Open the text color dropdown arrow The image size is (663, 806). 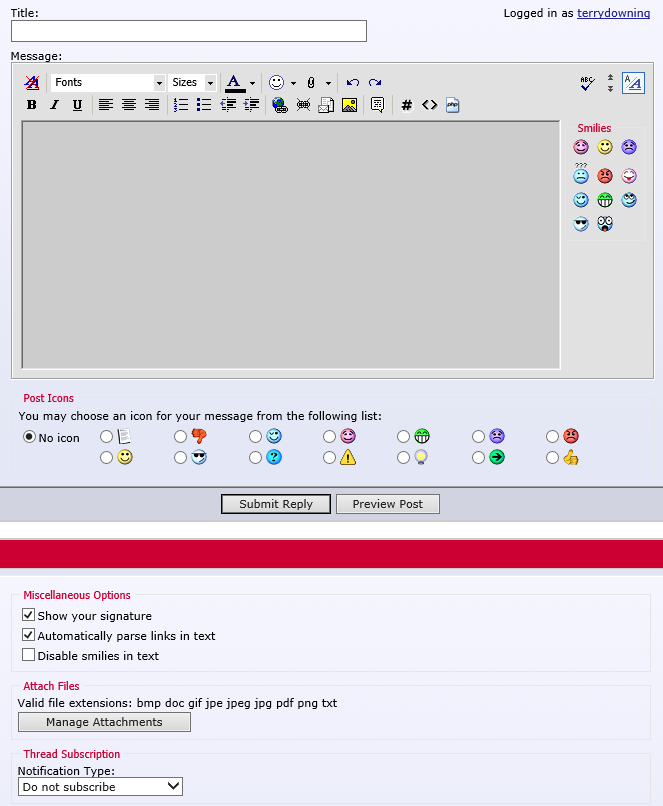[x=252, y=83]
